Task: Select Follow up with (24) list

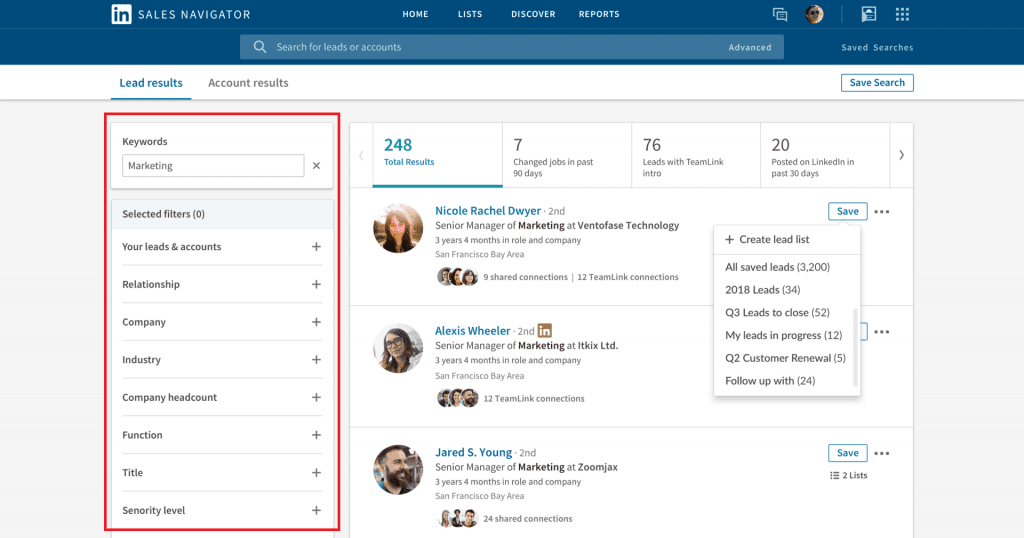Action: click(770, 381)
